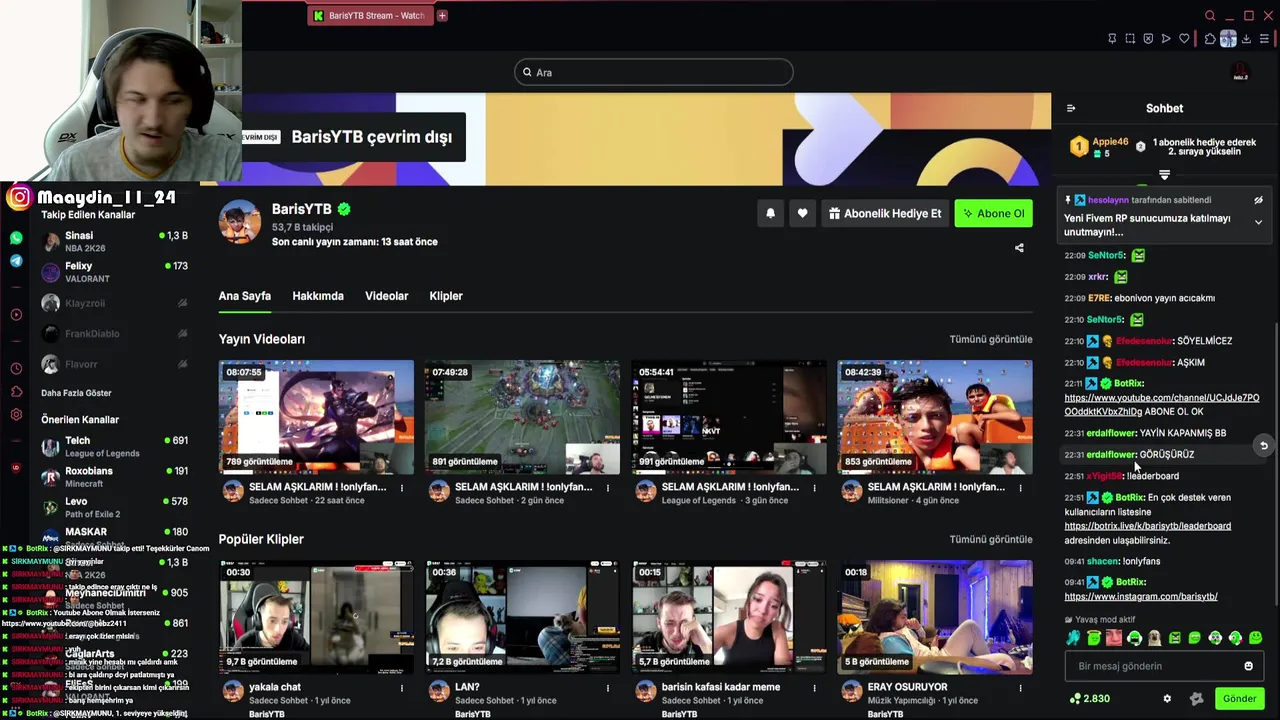This screenshot has width=1280, height=720.
Task: Open Levo Path of Exile 2 channel
Action: pyautogui.click(x=114, y=507)
